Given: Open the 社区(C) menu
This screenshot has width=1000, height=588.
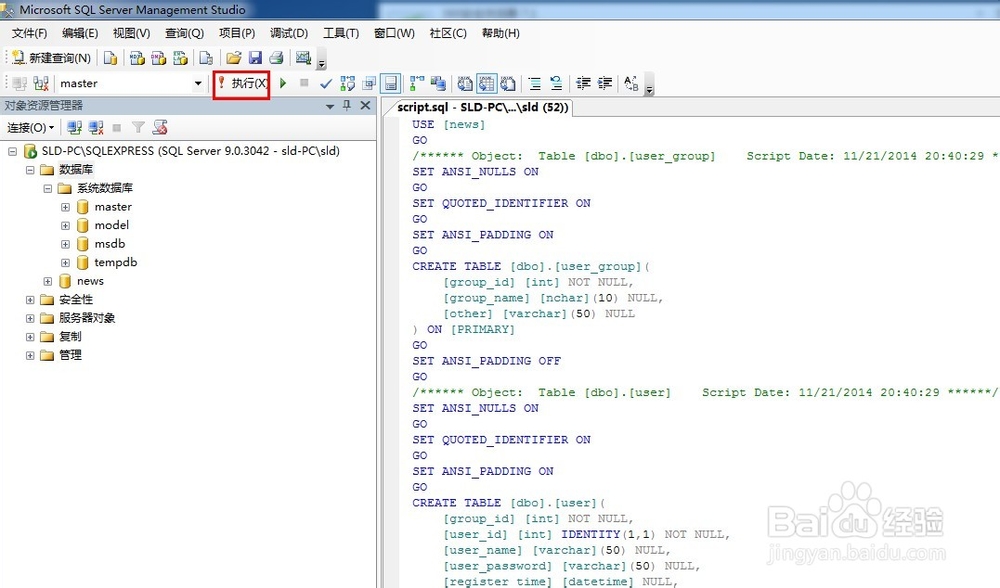Looking at the screenshot, I should (448, 33).
